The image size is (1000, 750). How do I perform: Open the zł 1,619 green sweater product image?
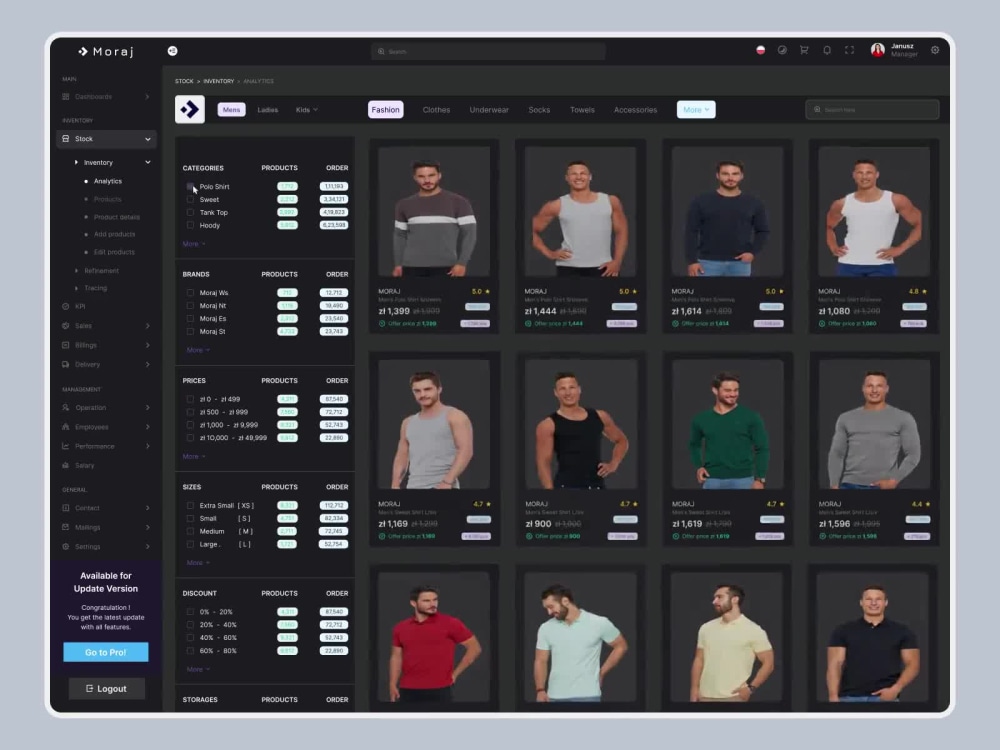728,424
